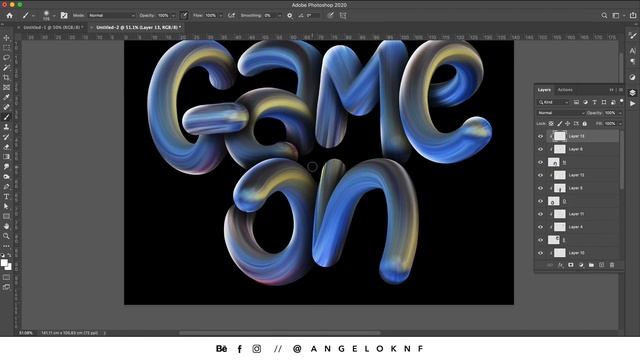The width and height of the screenshot is (640, 360).
Task: Open the Layers panel flyout menu
Action: 621,90
